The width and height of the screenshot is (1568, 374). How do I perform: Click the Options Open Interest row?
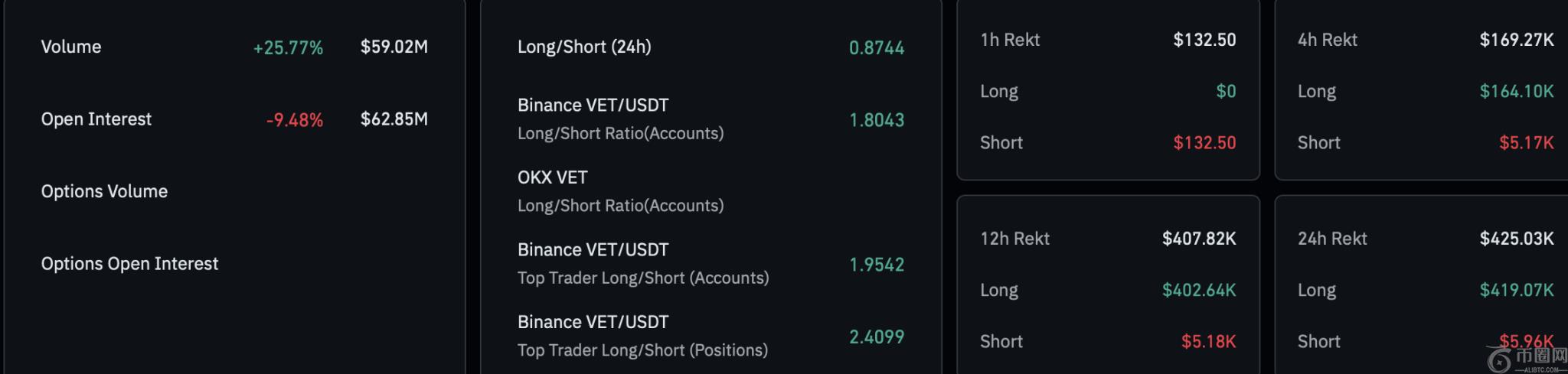click(x=129, y=264)
